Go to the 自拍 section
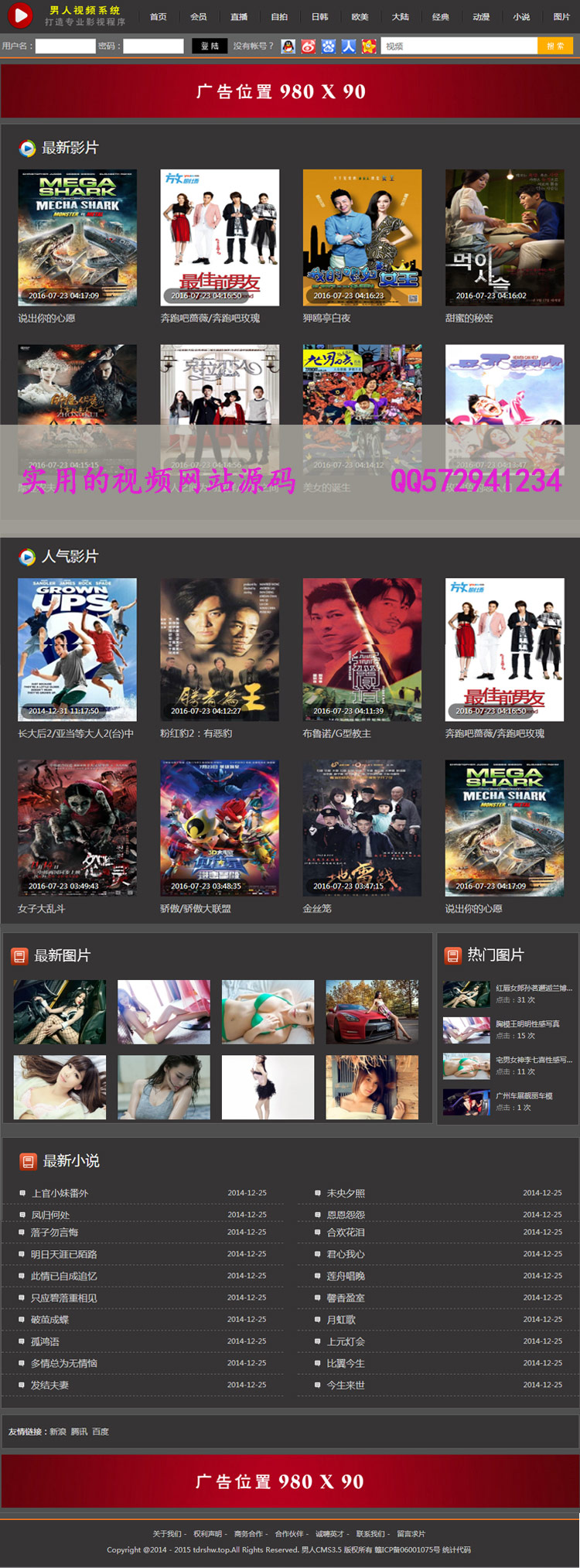 point(279,16)
